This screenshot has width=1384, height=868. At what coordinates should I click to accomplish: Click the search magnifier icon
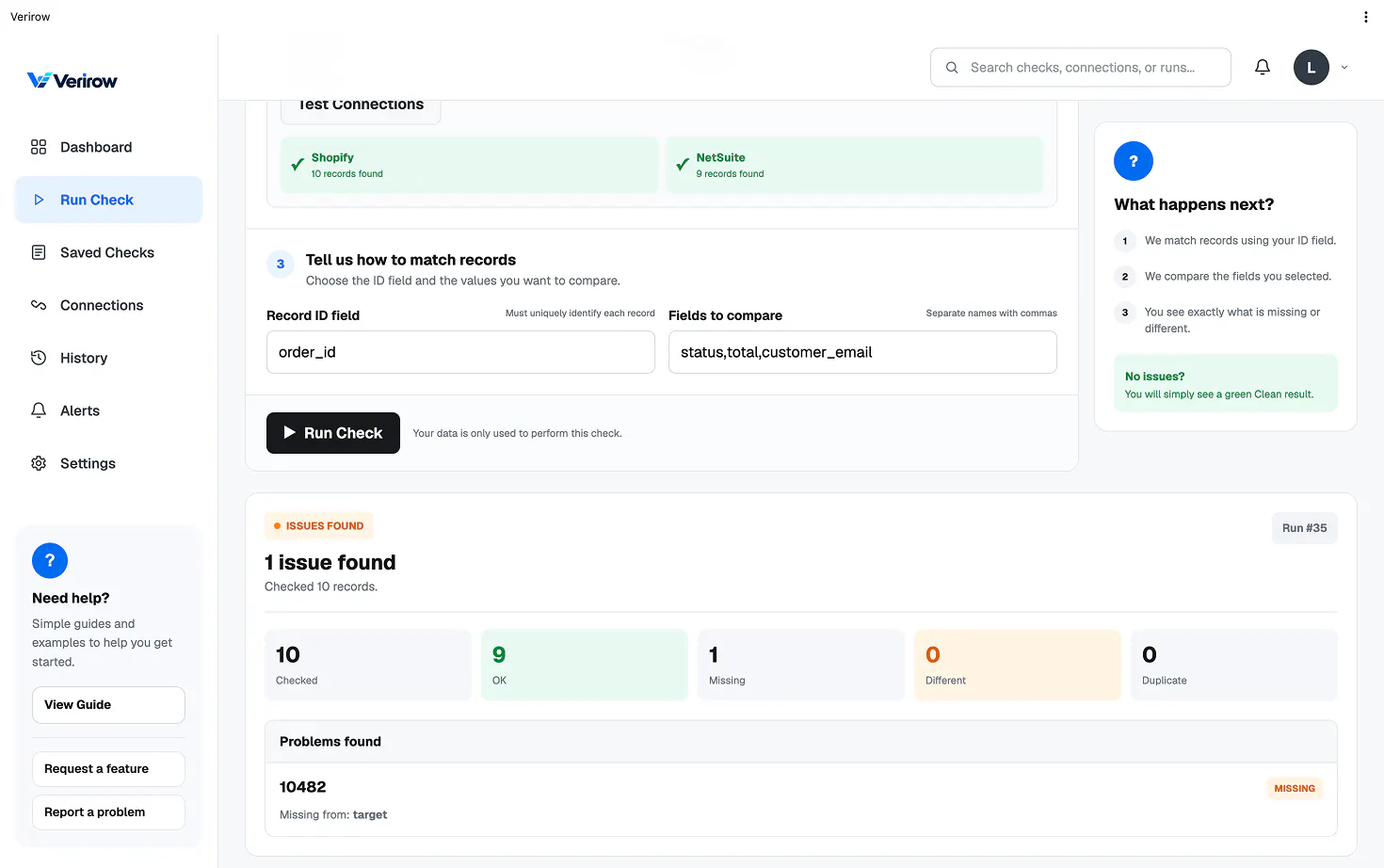point(952,68)
